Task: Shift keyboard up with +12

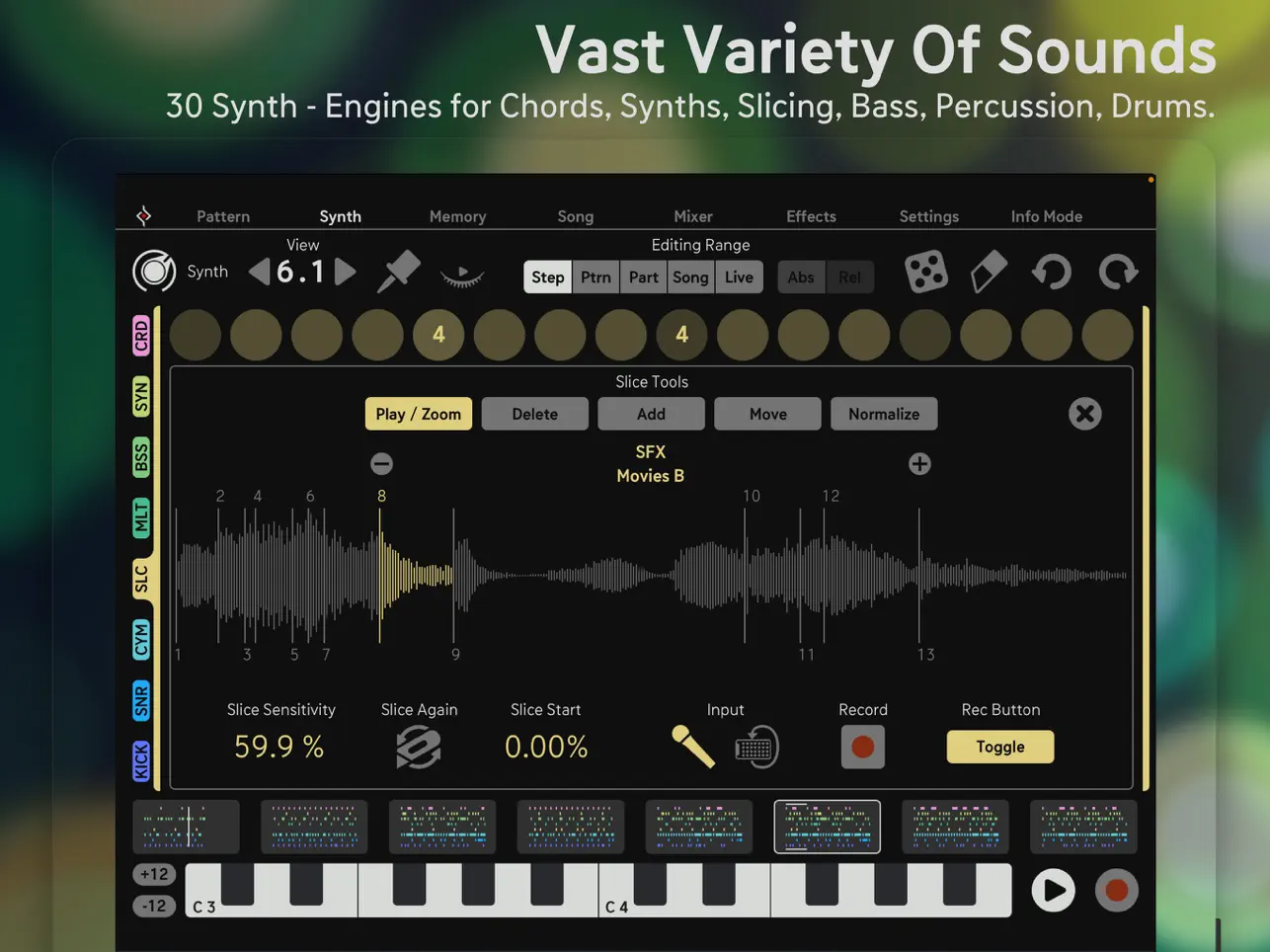Action: [x=154, y=874]
